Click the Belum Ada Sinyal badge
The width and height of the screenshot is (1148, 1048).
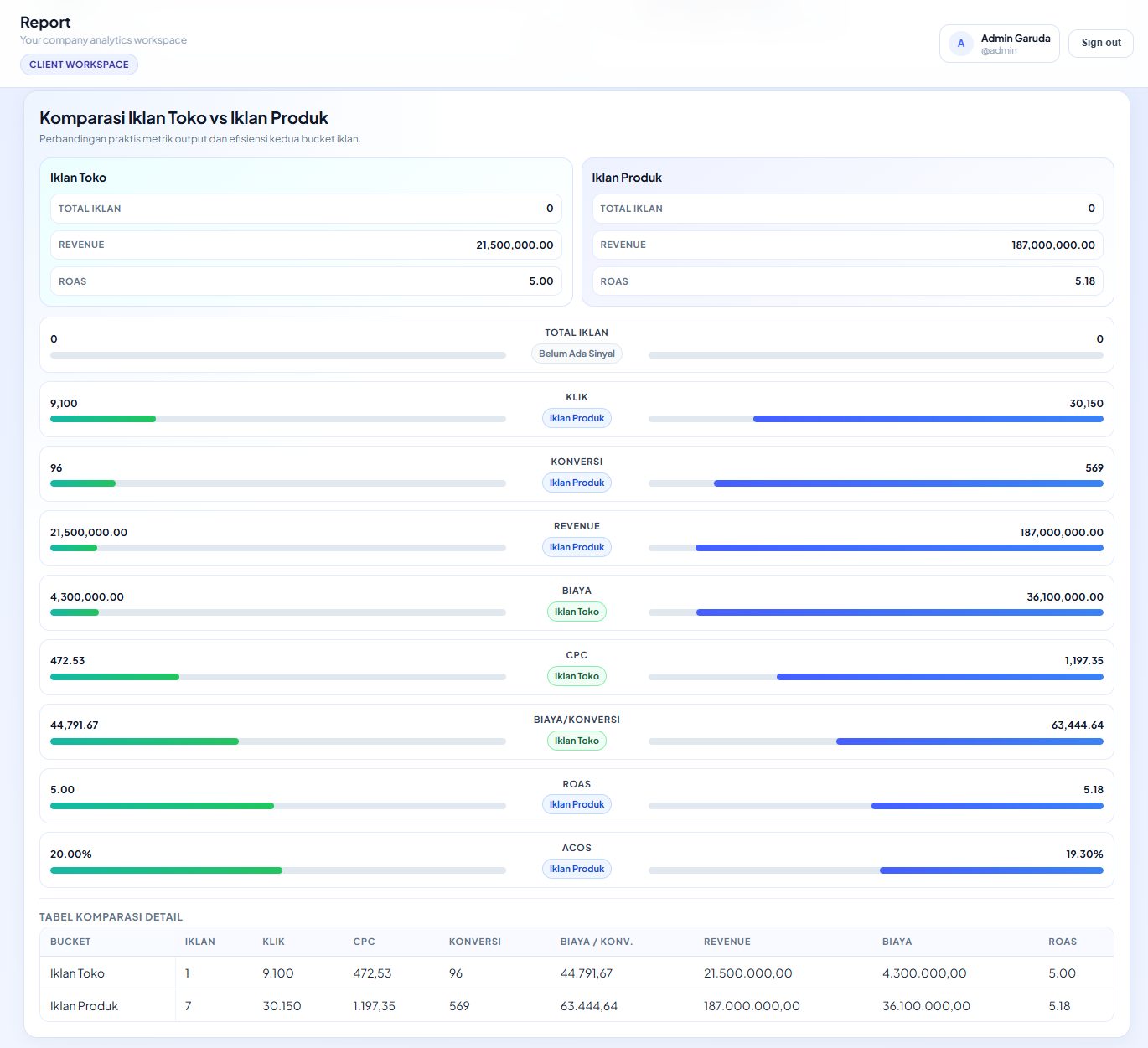[577, 354]
